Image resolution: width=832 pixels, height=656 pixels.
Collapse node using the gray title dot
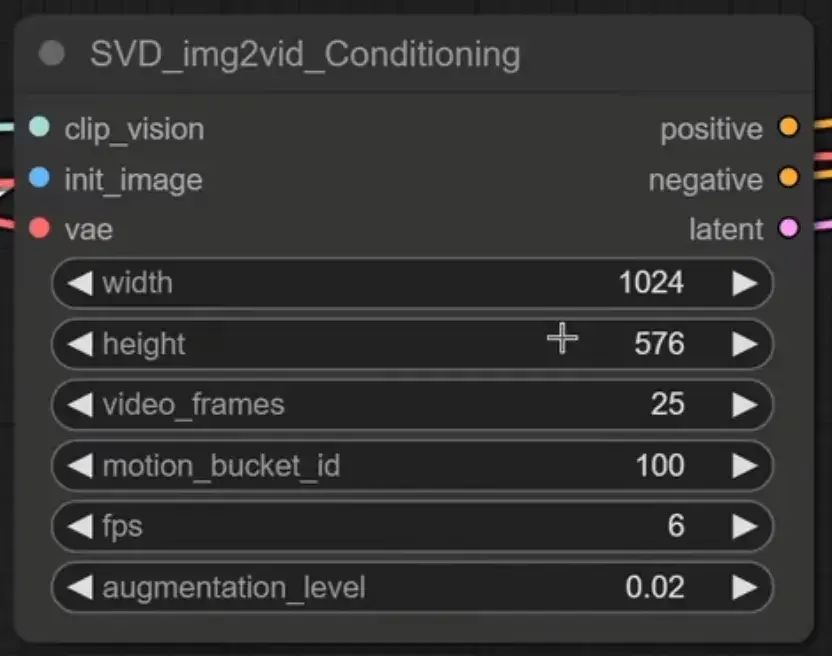[x=51, y=54]
